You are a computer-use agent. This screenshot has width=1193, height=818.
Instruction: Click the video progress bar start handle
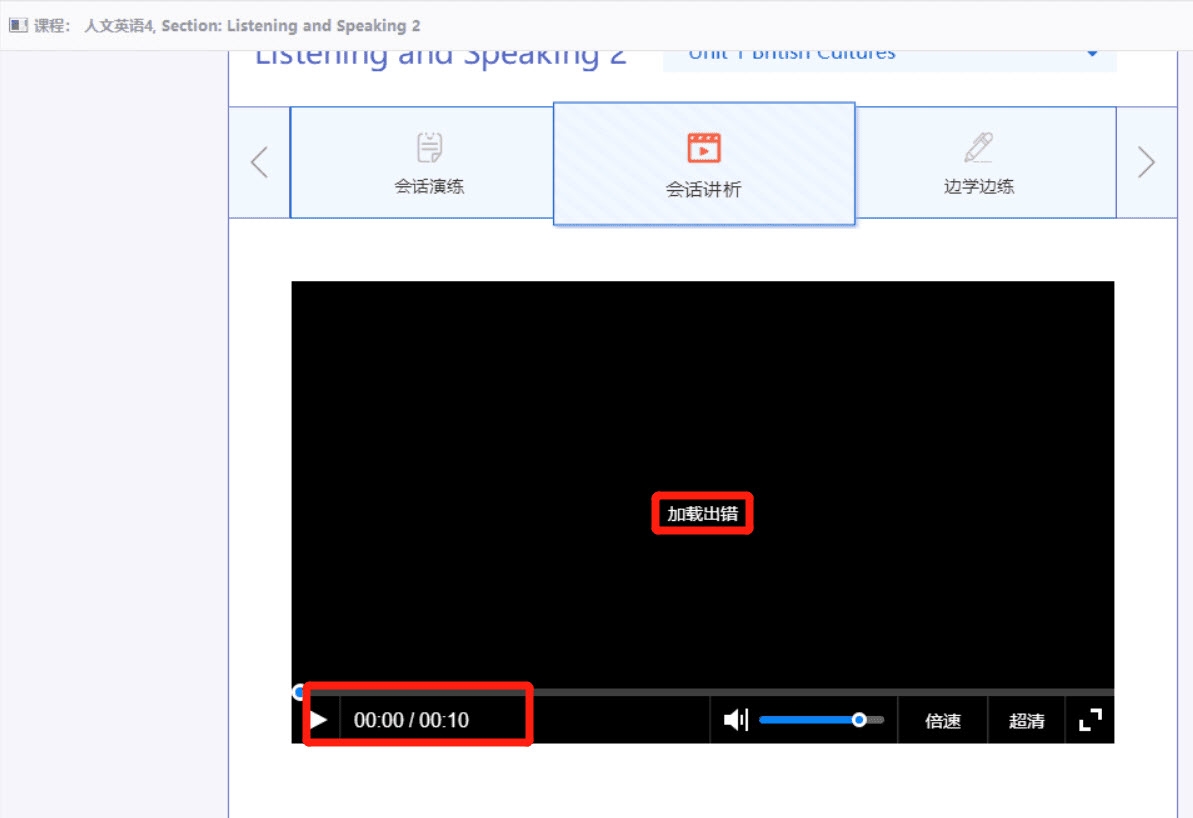(x=298, y=692)
